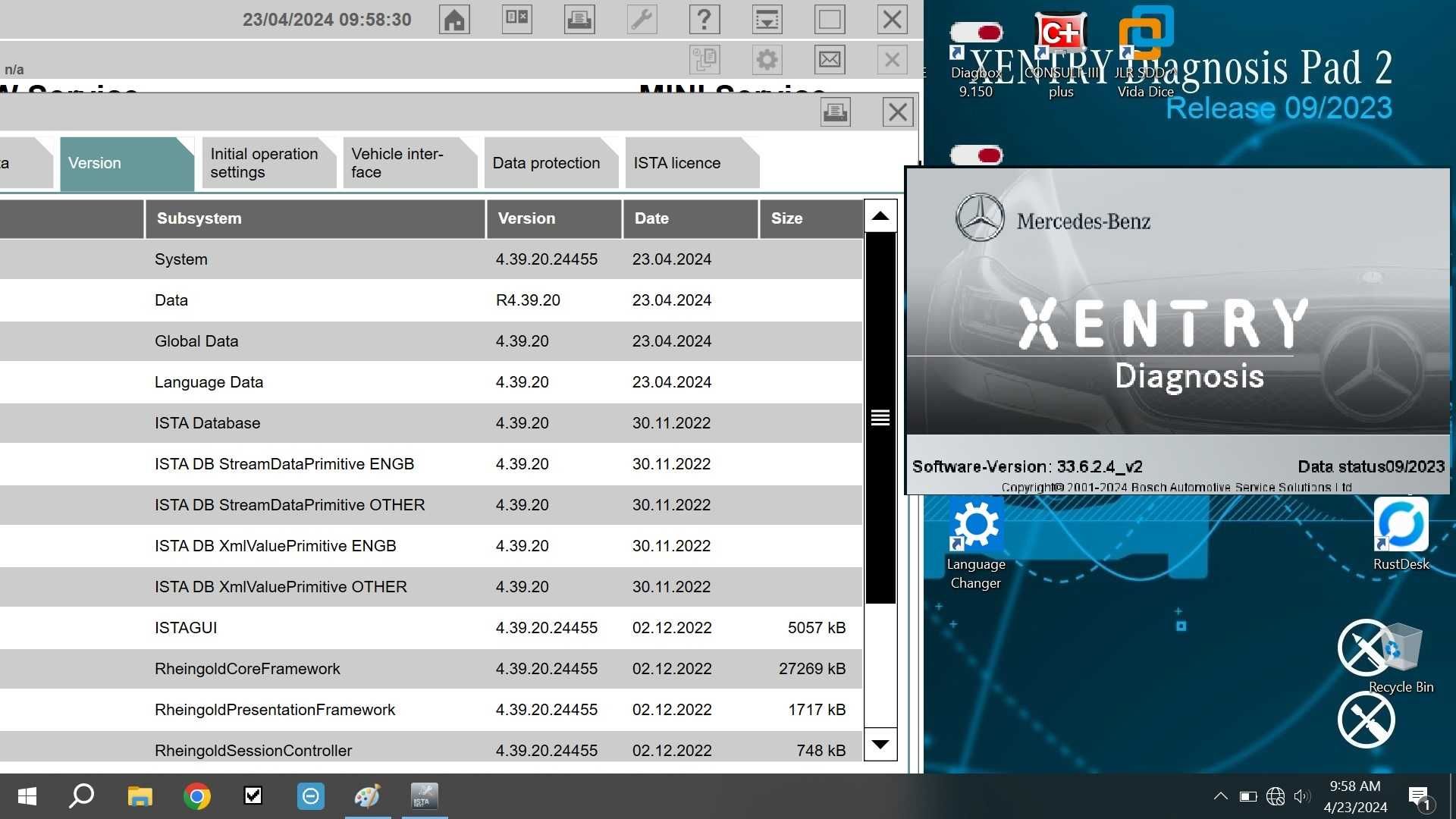Open the Paint app in taskbar
The height and width of the screenshot is (819, 1456).
coord(368,796)
